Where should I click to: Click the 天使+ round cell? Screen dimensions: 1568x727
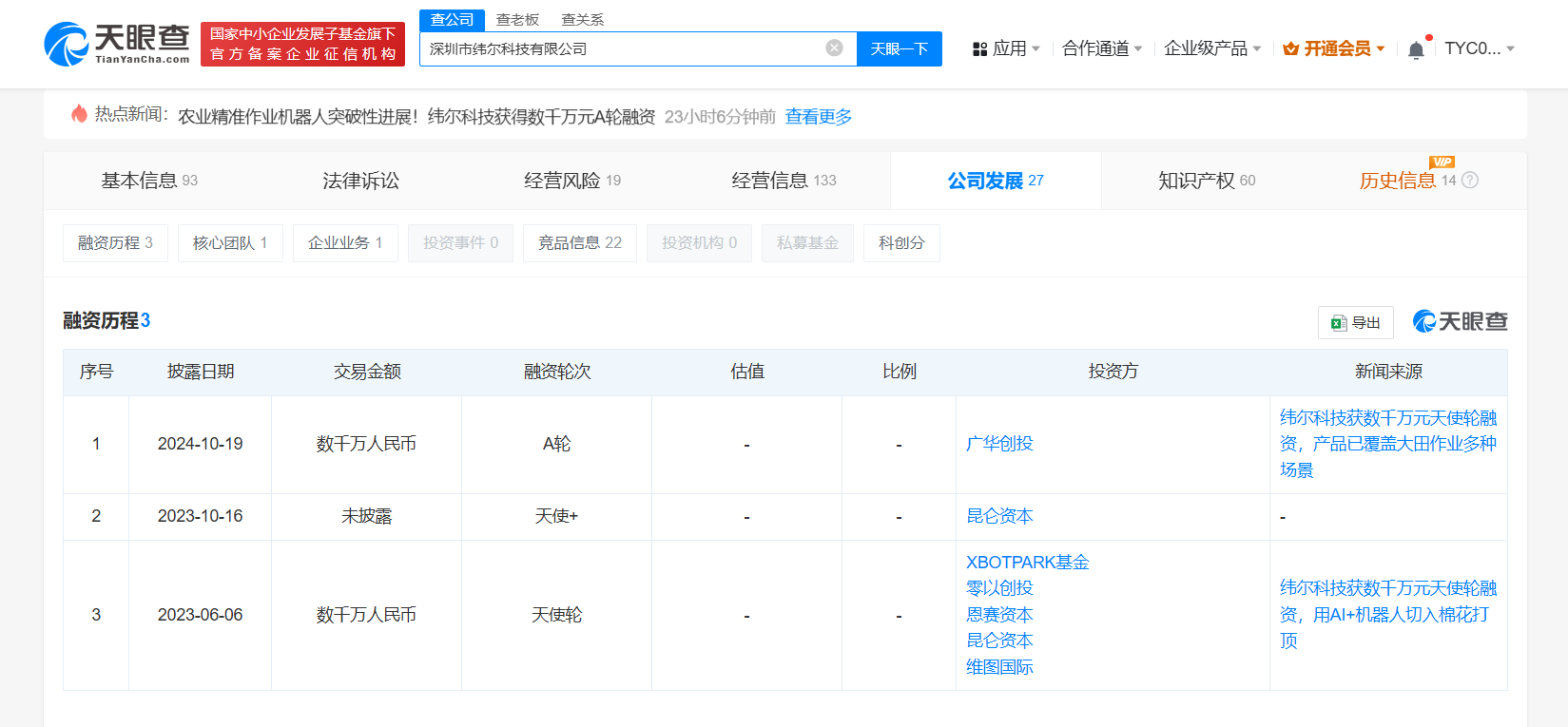(x=557, y=516)
